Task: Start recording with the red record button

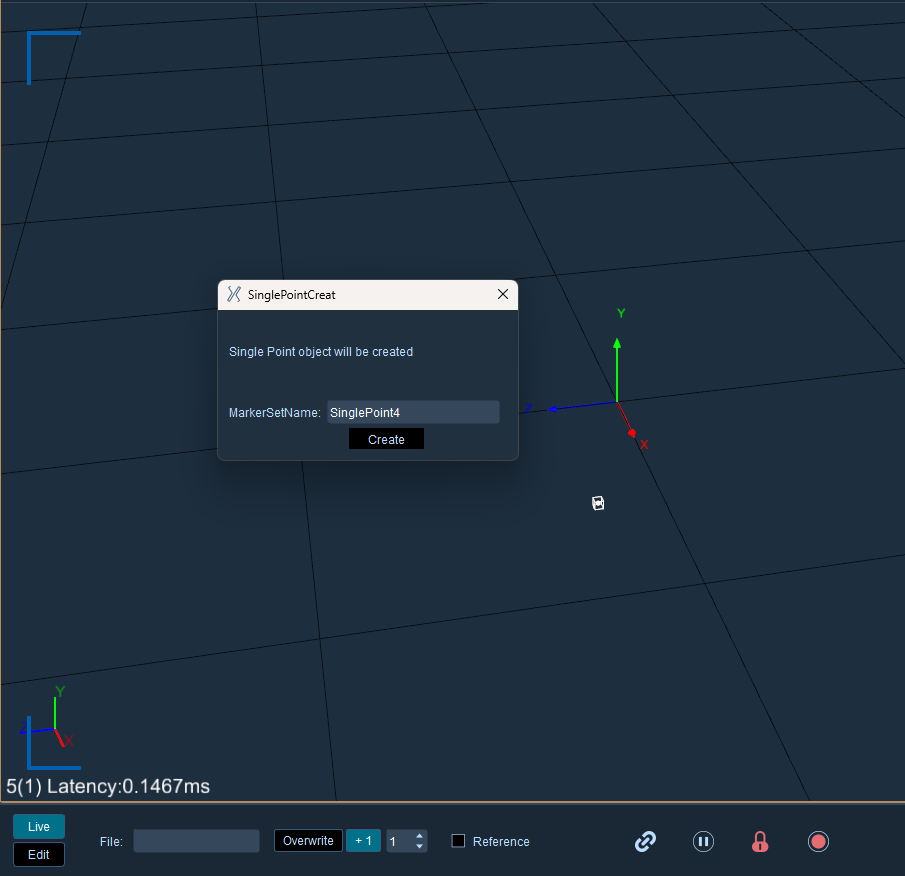Action: point(818,841)
